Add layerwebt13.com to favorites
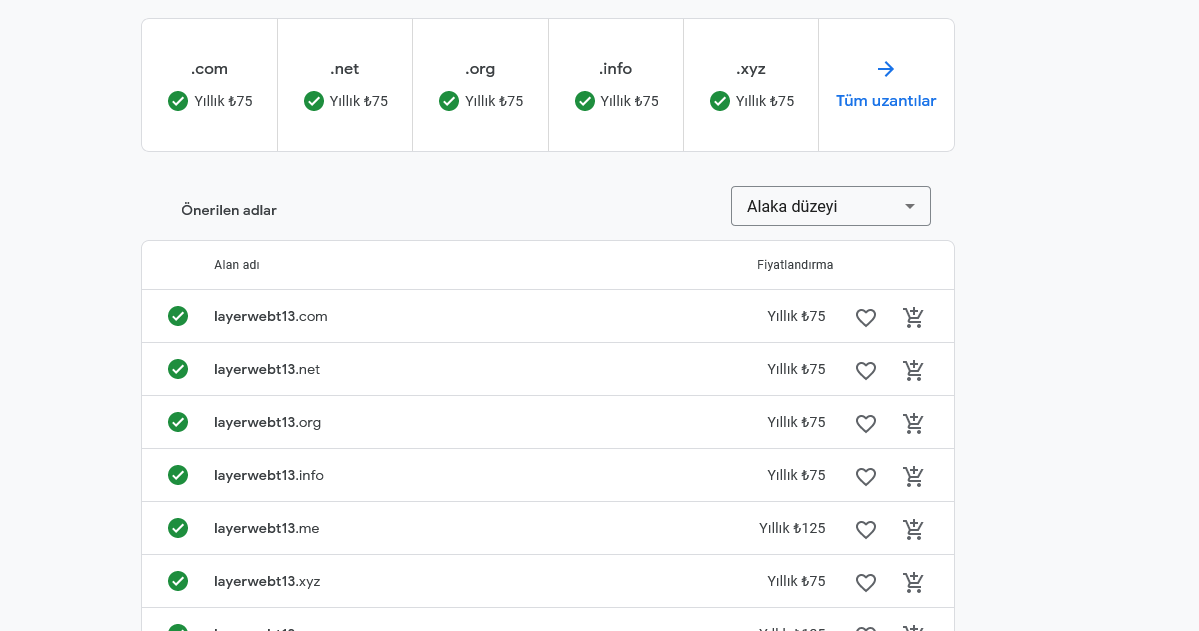Screen dimensions: 1199x631 (866, 317)
